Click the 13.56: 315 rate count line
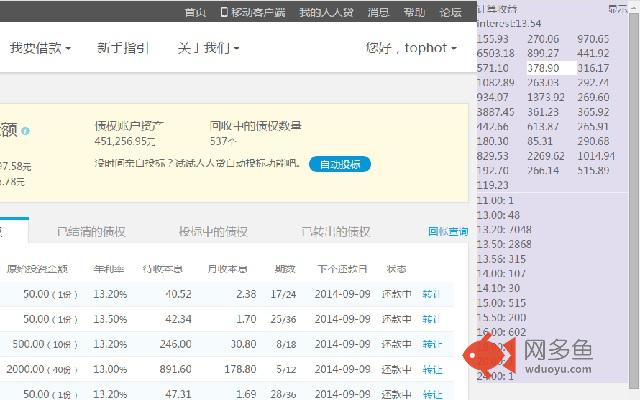The width and height of the screenshot is (640, 400). click(501, 259)
